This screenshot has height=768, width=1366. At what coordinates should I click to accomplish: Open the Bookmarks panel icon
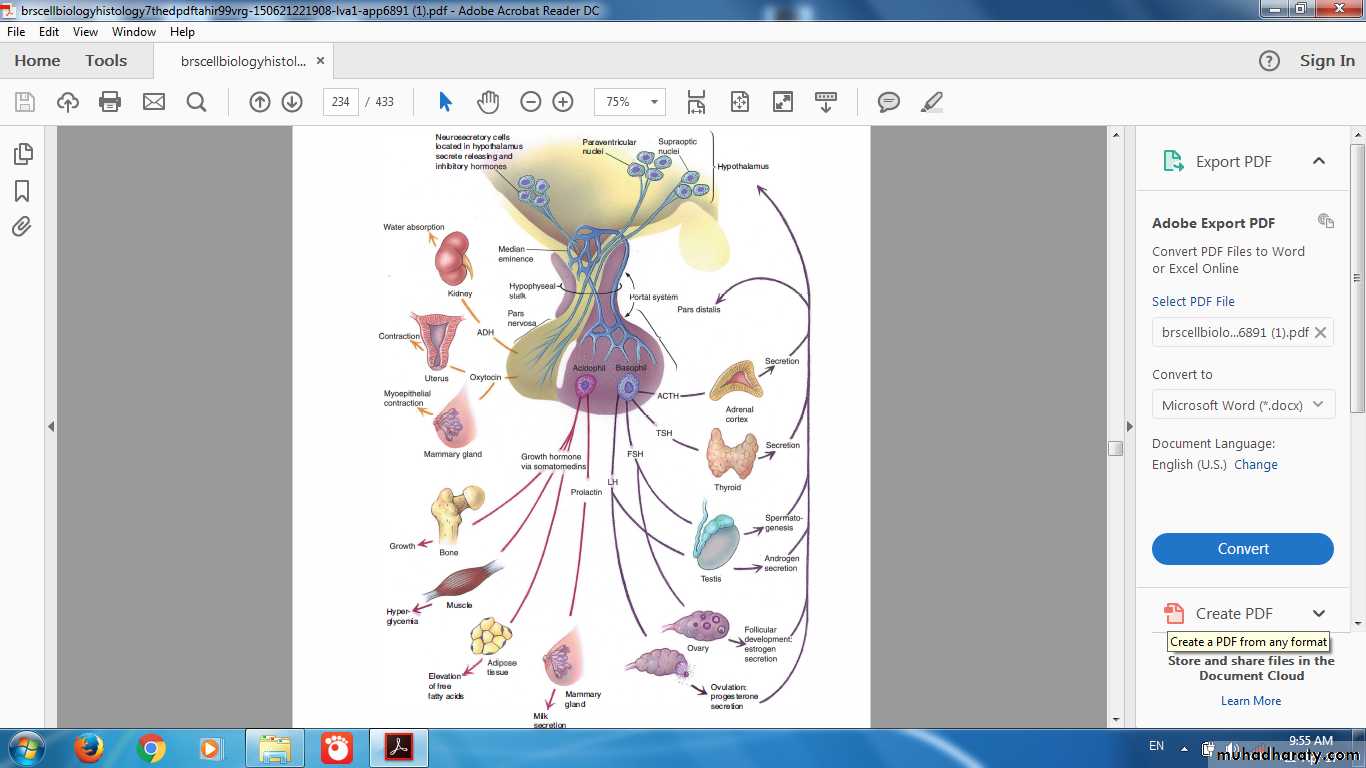click(x=22, y=191)
